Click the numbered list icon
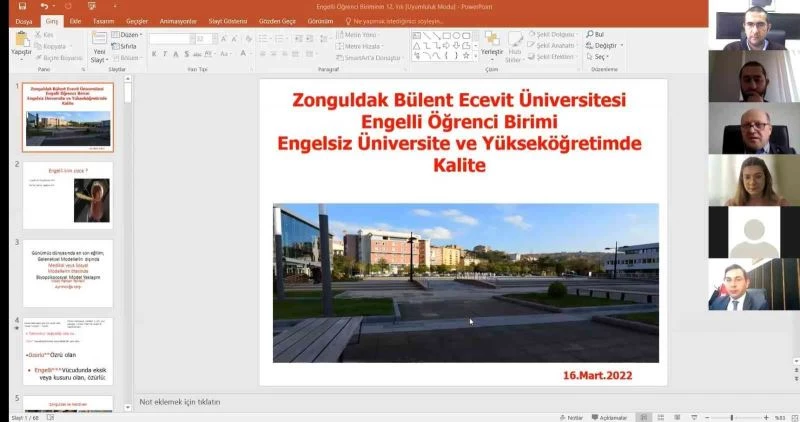This screenshot has width=800, height=422. [281, 39]
